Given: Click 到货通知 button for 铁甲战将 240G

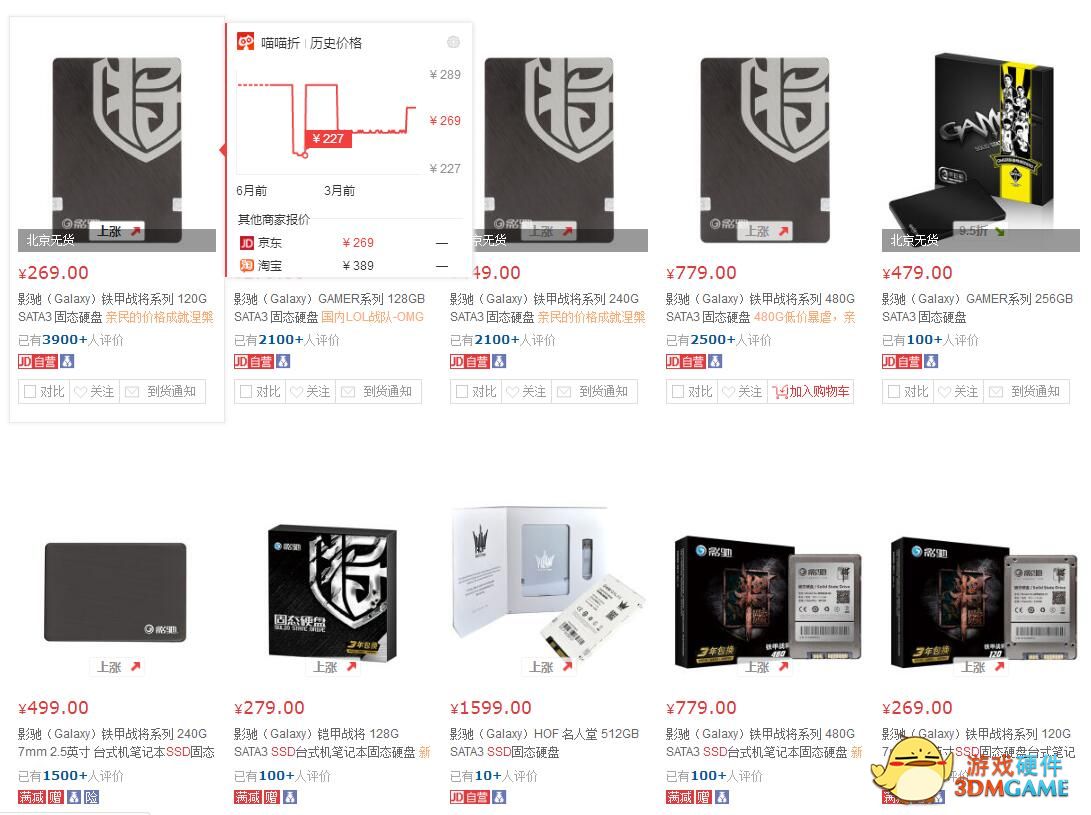Looking at the screenshot, I should [x=595, y=392].
